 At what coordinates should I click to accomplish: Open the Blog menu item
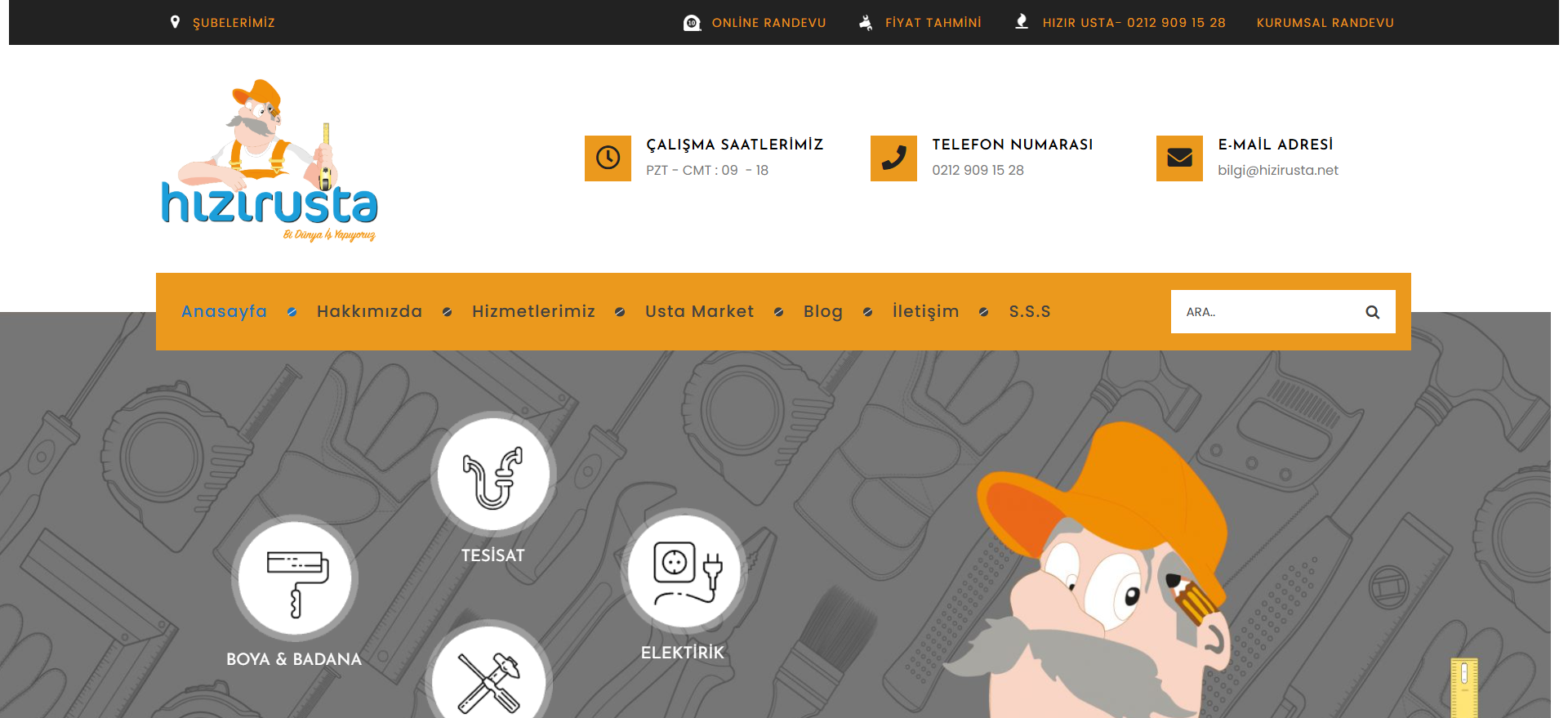point(822,312)
